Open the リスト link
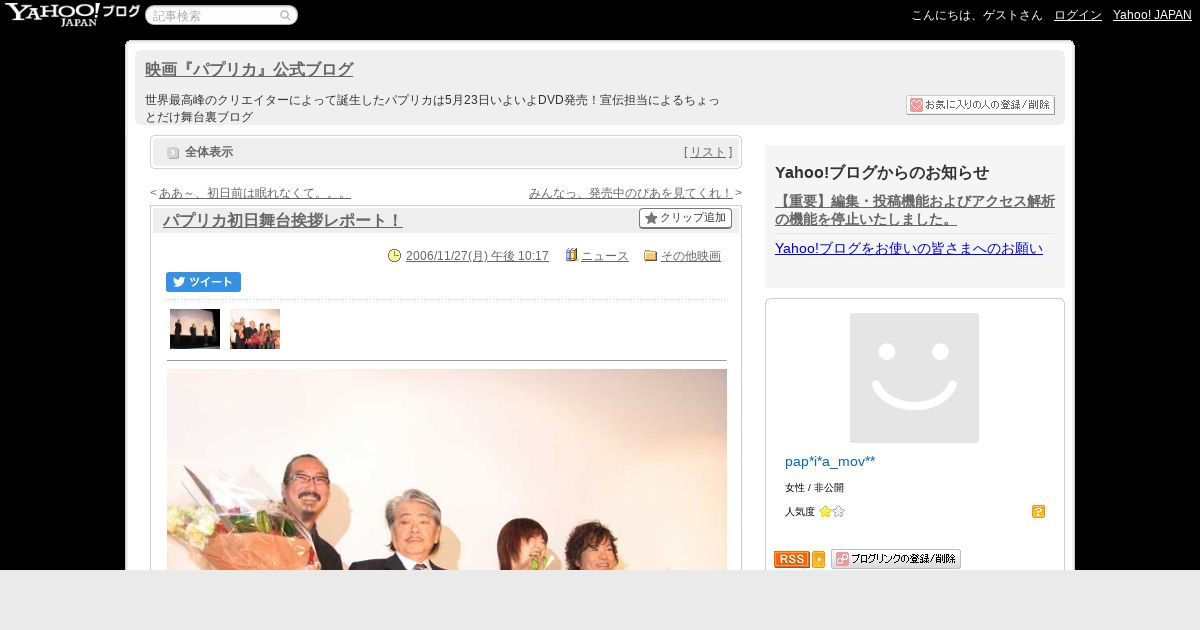The image size is (1200, 630). tap(708, 152)
